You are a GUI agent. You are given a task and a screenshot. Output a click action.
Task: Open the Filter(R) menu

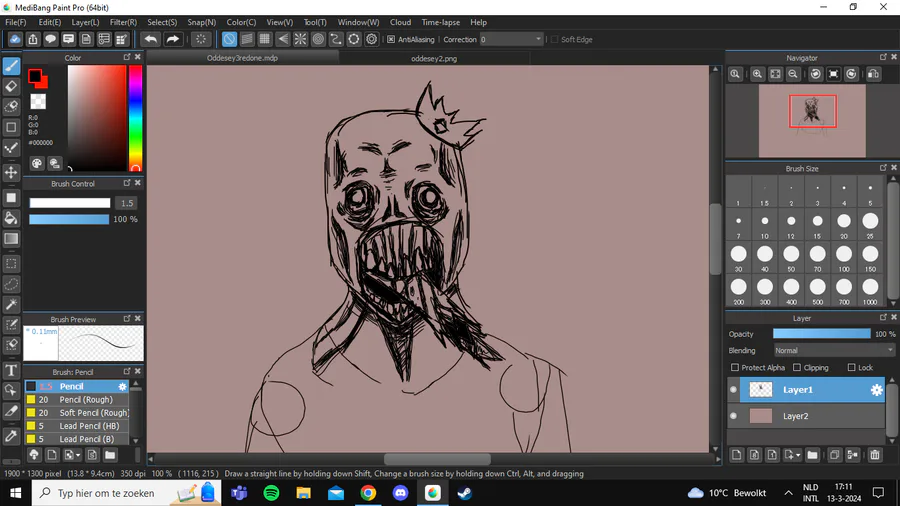coord(123,22)
